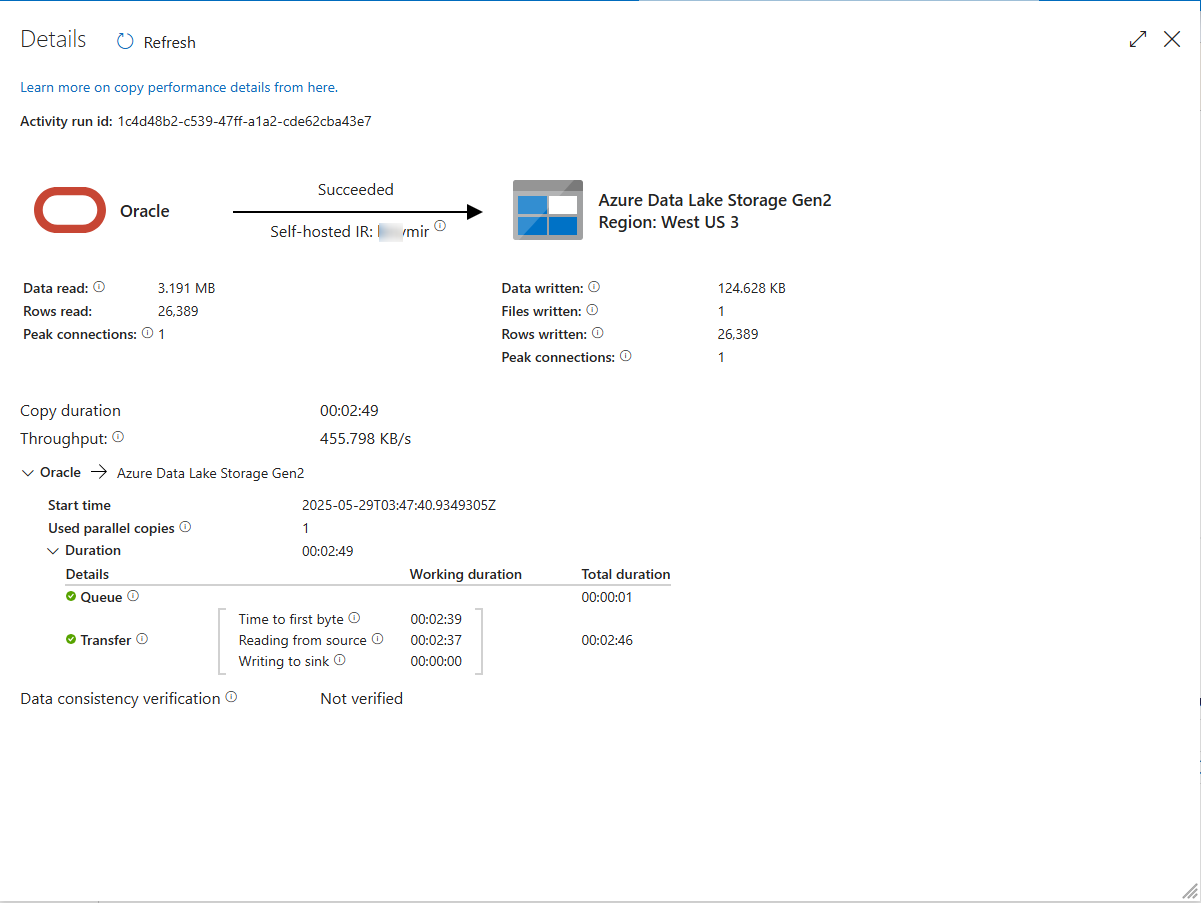Click the Time to first byte info icon
This screenshot has height=903, width=1201.
[354, 618]
